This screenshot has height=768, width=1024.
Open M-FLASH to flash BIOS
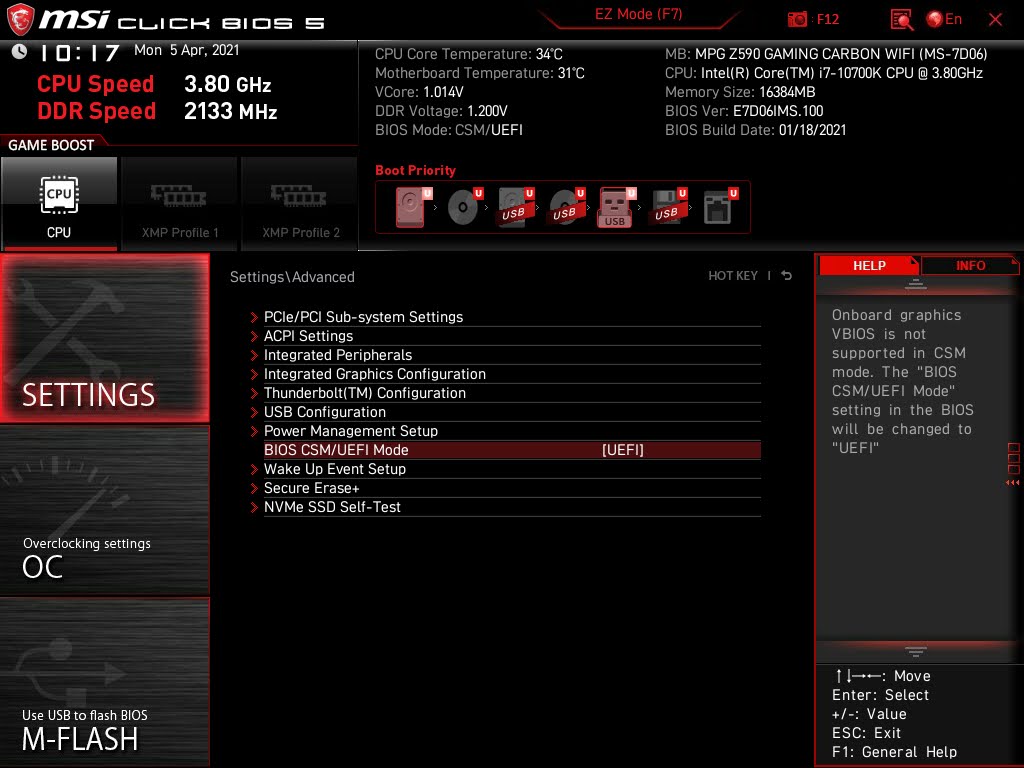[104, 682]
